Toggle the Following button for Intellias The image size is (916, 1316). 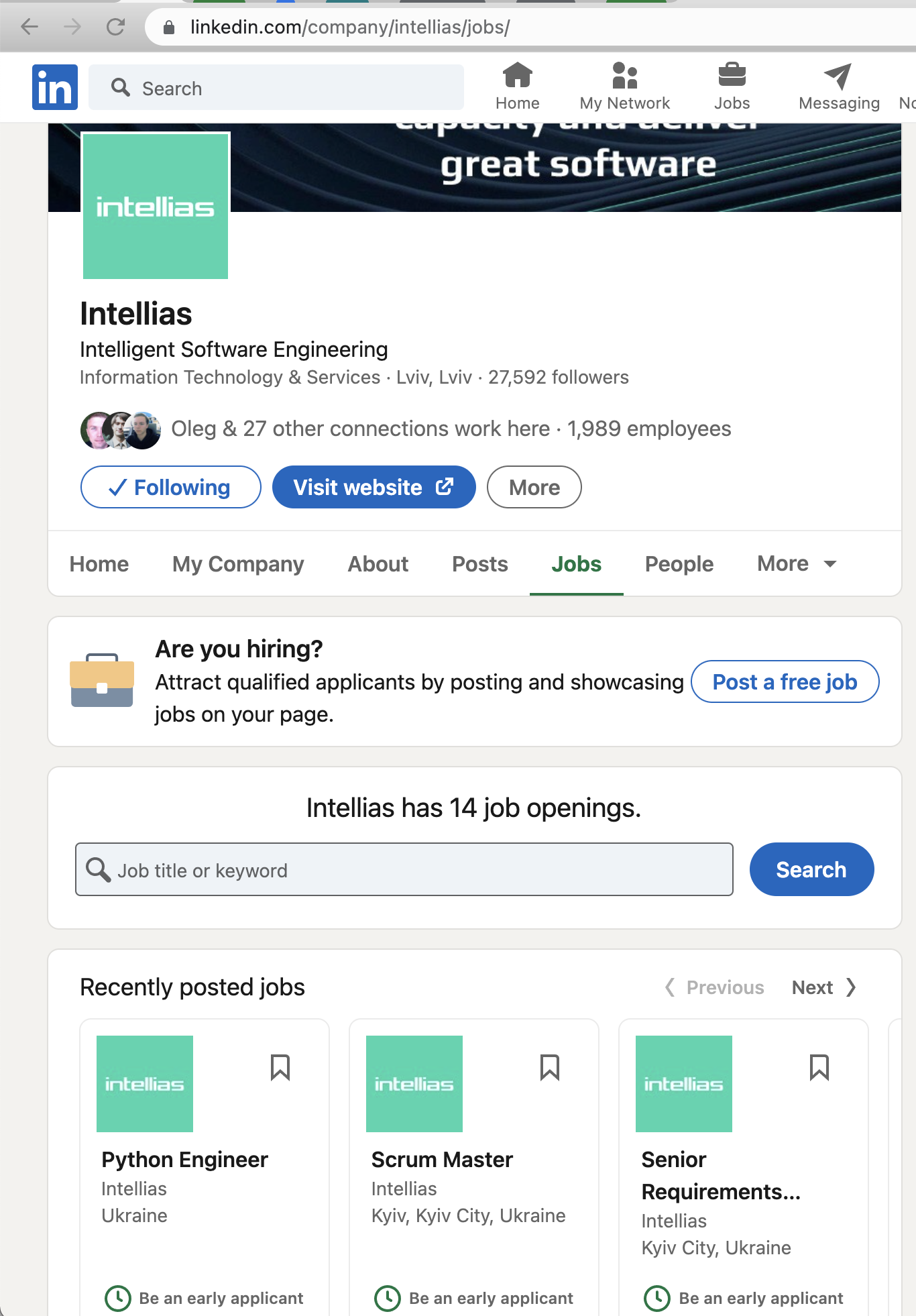[170, 487]
